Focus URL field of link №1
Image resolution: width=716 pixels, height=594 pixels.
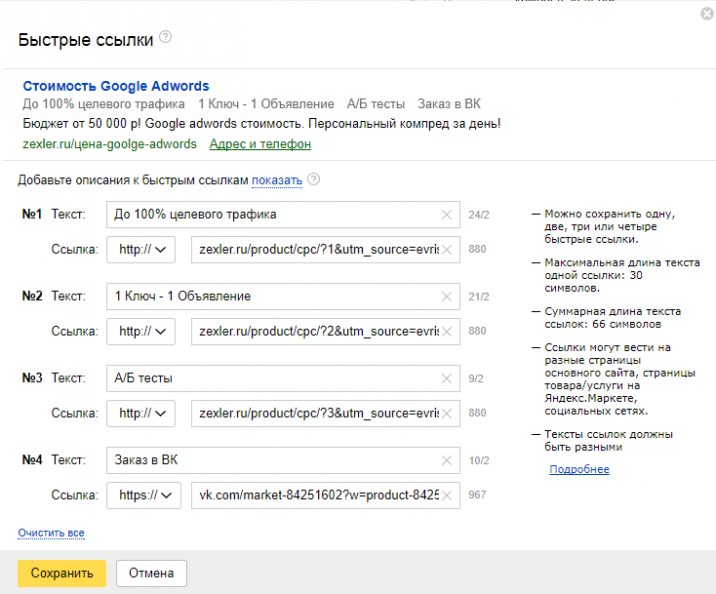pos(325,249)
